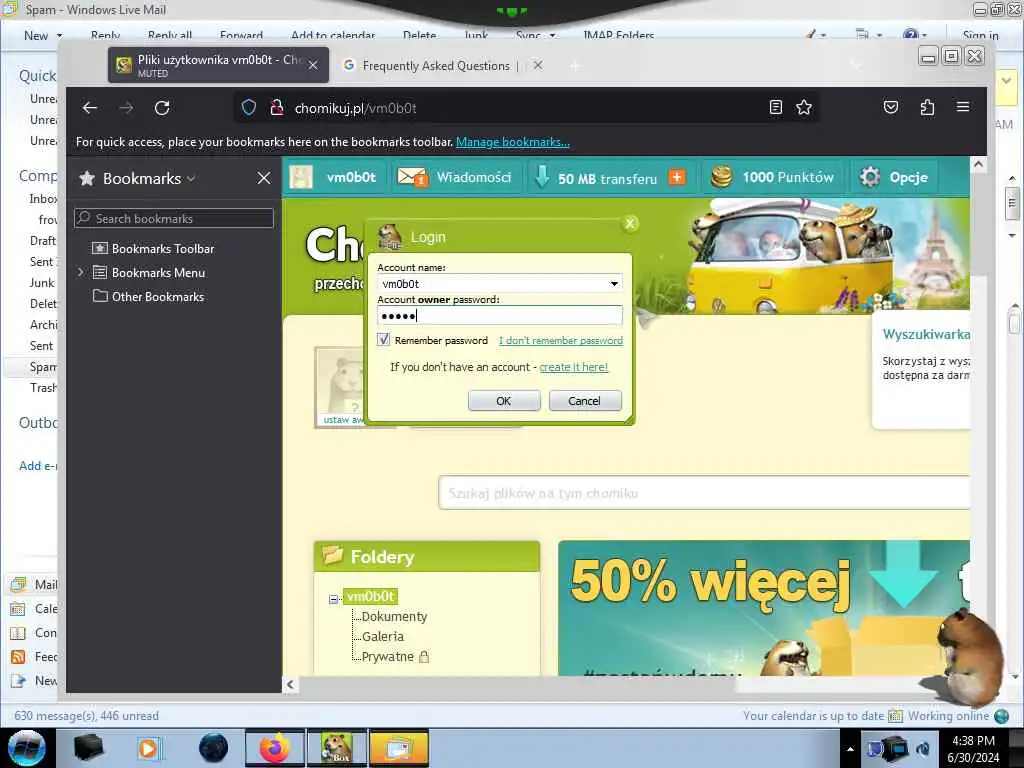The height and width of the screenshot is (768, 1024).
Task: Open the Prywatne locked folder
Action: [x=394, y=656]
